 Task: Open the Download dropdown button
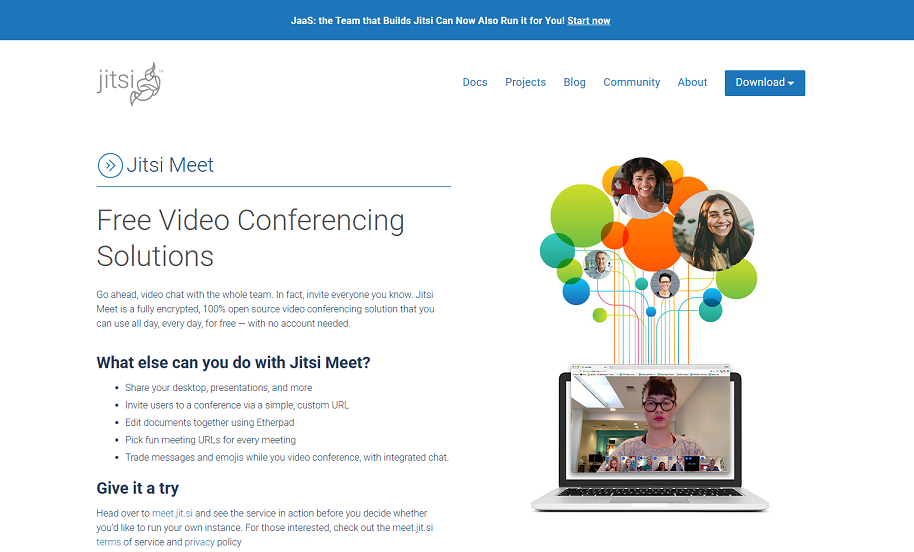pyautogui.click(x=764, y=83)
